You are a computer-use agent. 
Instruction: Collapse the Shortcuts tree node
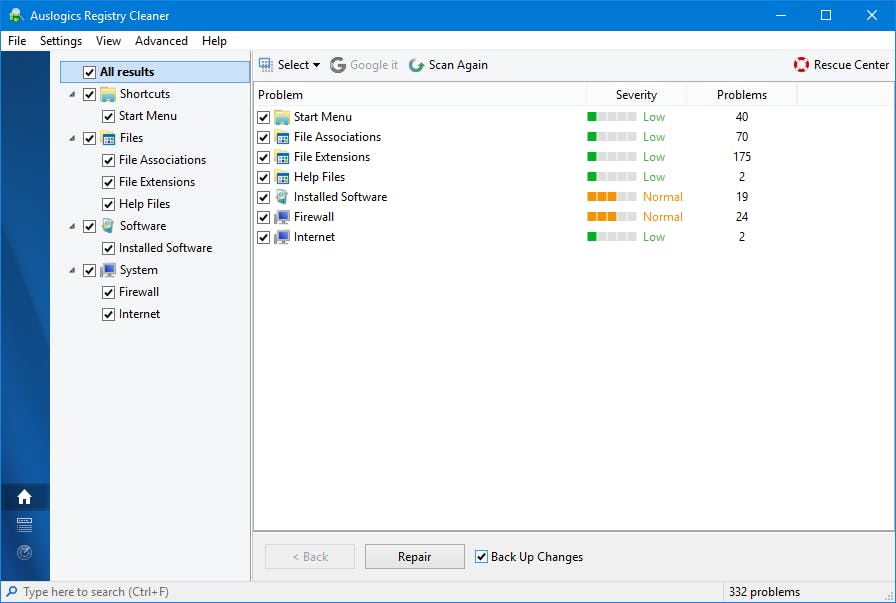(72, 94)
